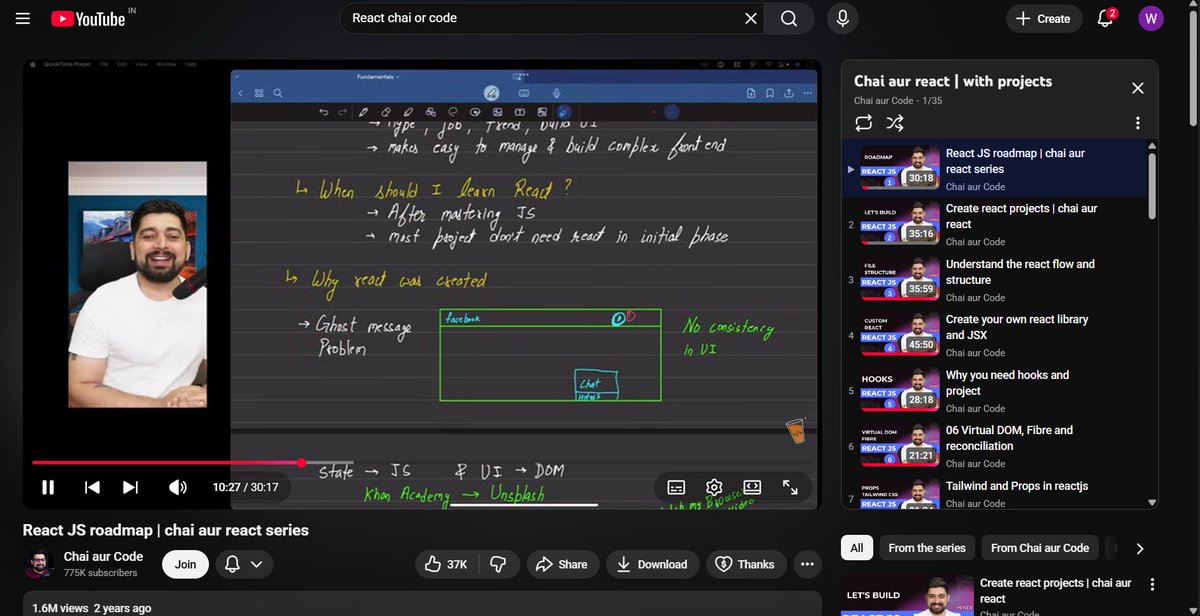This screenshot has width=1200, height=616.
Task: Clear the search box text
Action: (x=751, y=18)
